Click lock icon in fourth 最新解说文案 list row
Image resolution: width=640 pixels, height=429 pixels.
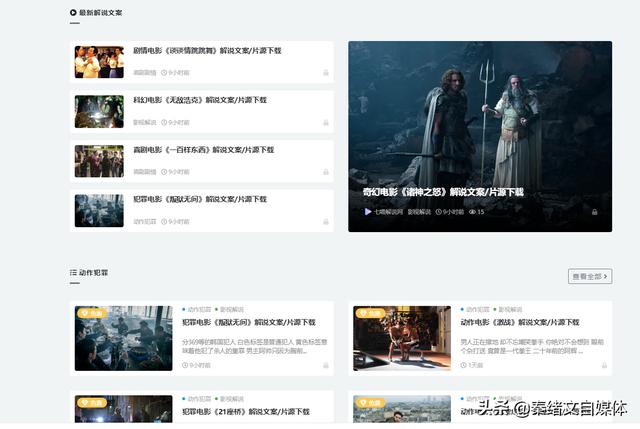point(326,222)
